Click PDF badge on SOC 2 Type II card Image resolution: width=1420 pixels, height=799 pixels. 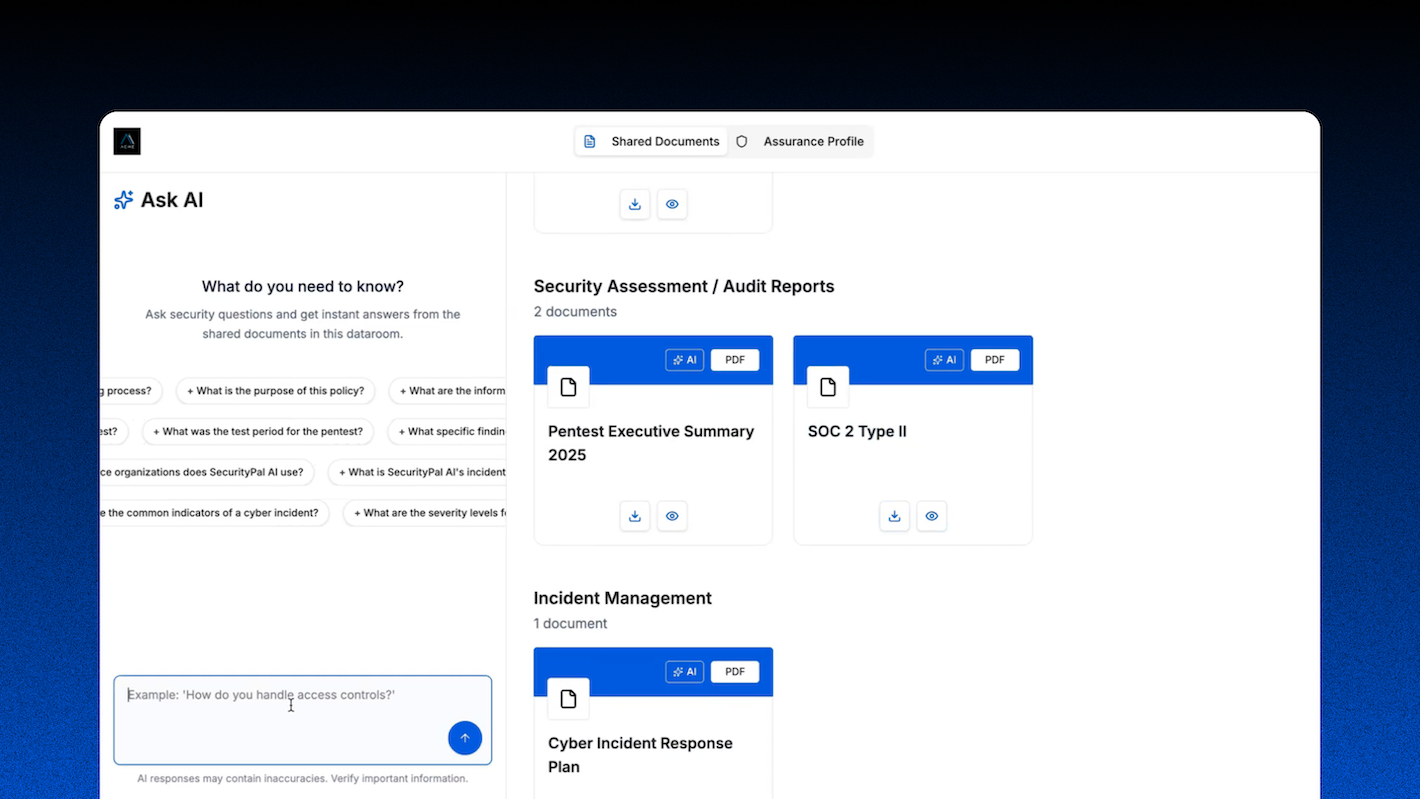pyautogui.click(x=995, y=360)
